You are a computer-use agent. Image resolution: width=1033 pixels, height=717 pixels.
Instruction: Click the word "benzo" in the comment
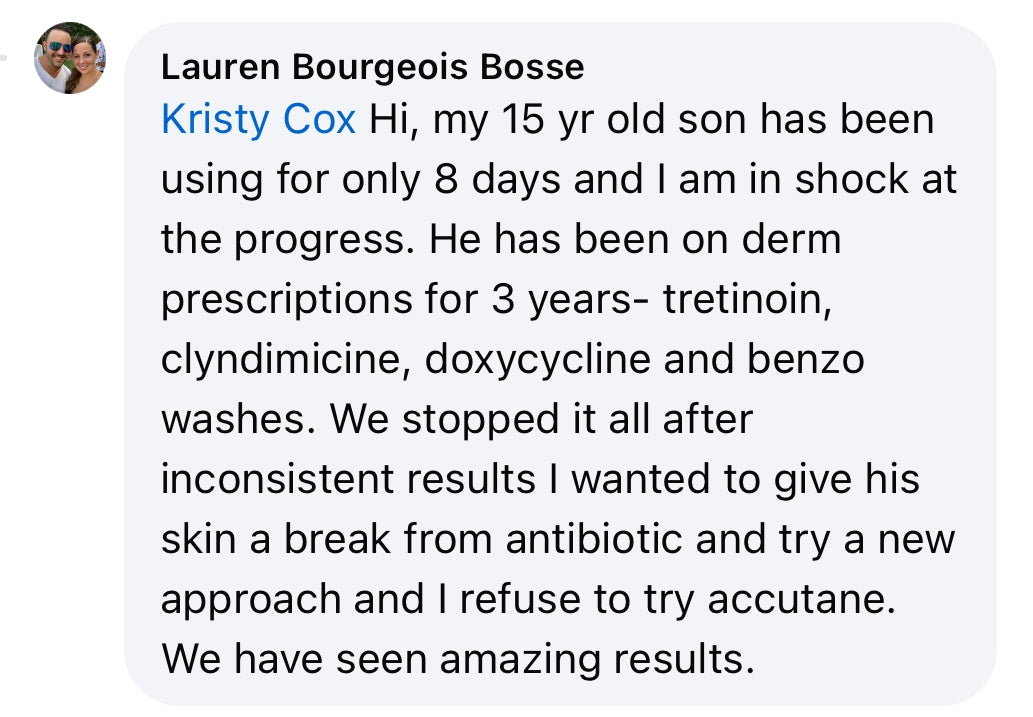(805, 359)
